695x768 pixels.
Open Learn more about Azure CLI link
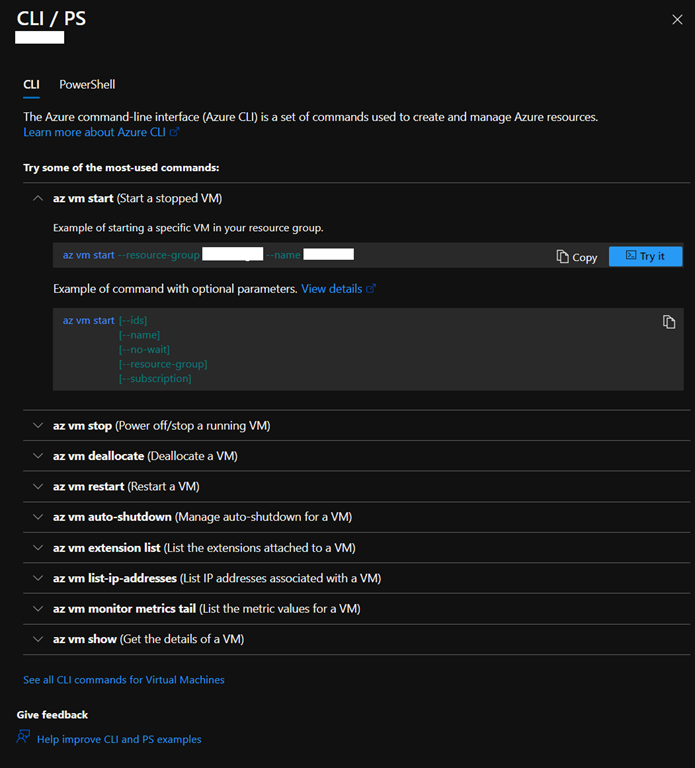95,132
